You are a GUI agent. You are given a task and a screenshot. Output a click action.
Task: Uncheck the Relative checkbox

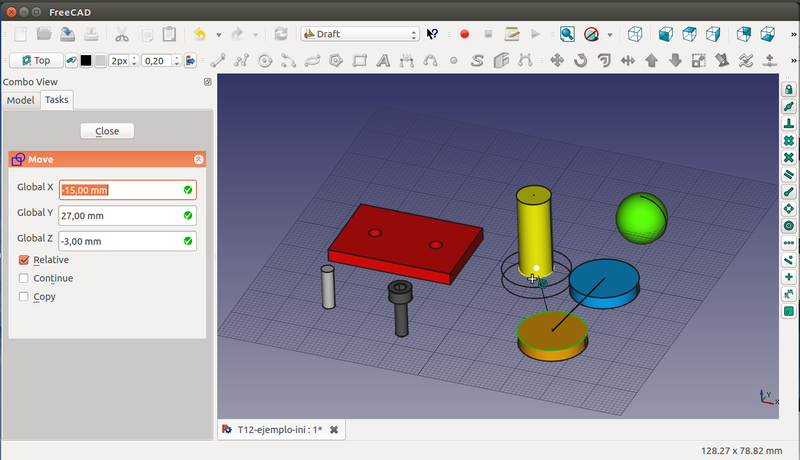pyautogui.click(x=24, y=260)
